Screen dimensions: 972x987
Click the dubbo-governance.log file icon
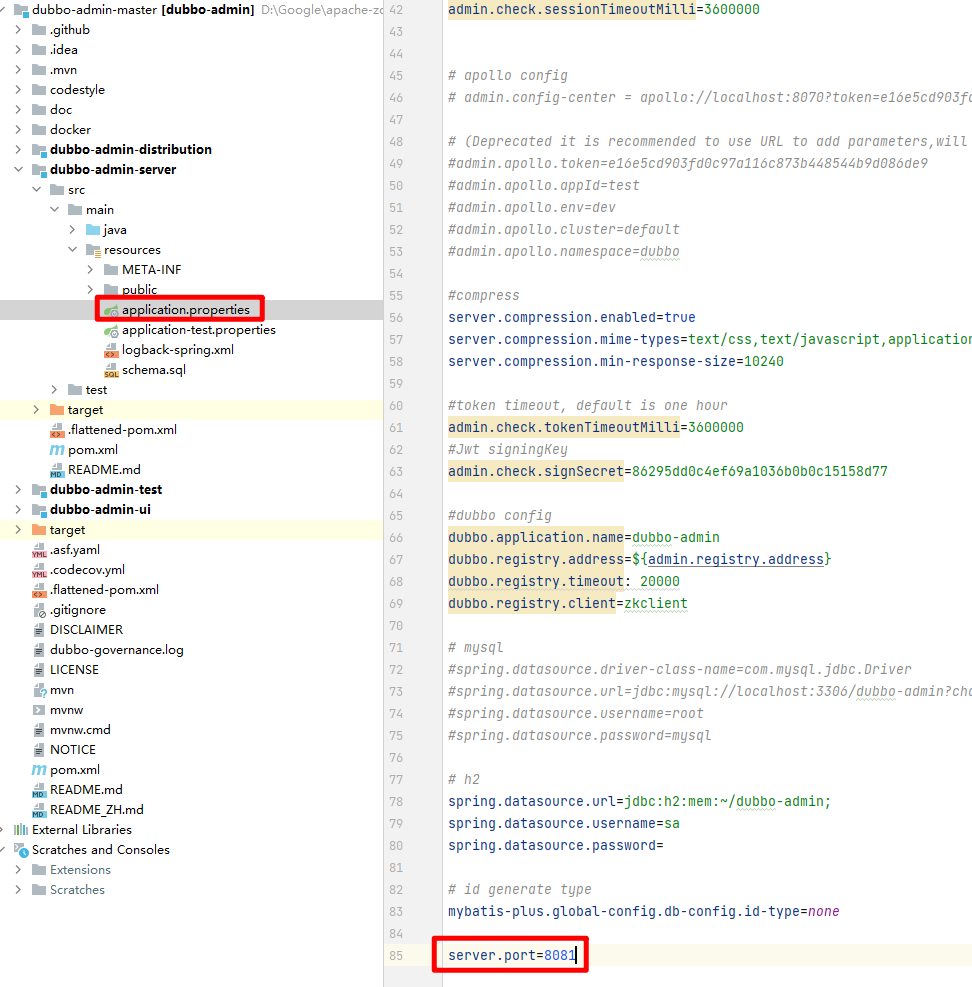click(x=39, y=650)
